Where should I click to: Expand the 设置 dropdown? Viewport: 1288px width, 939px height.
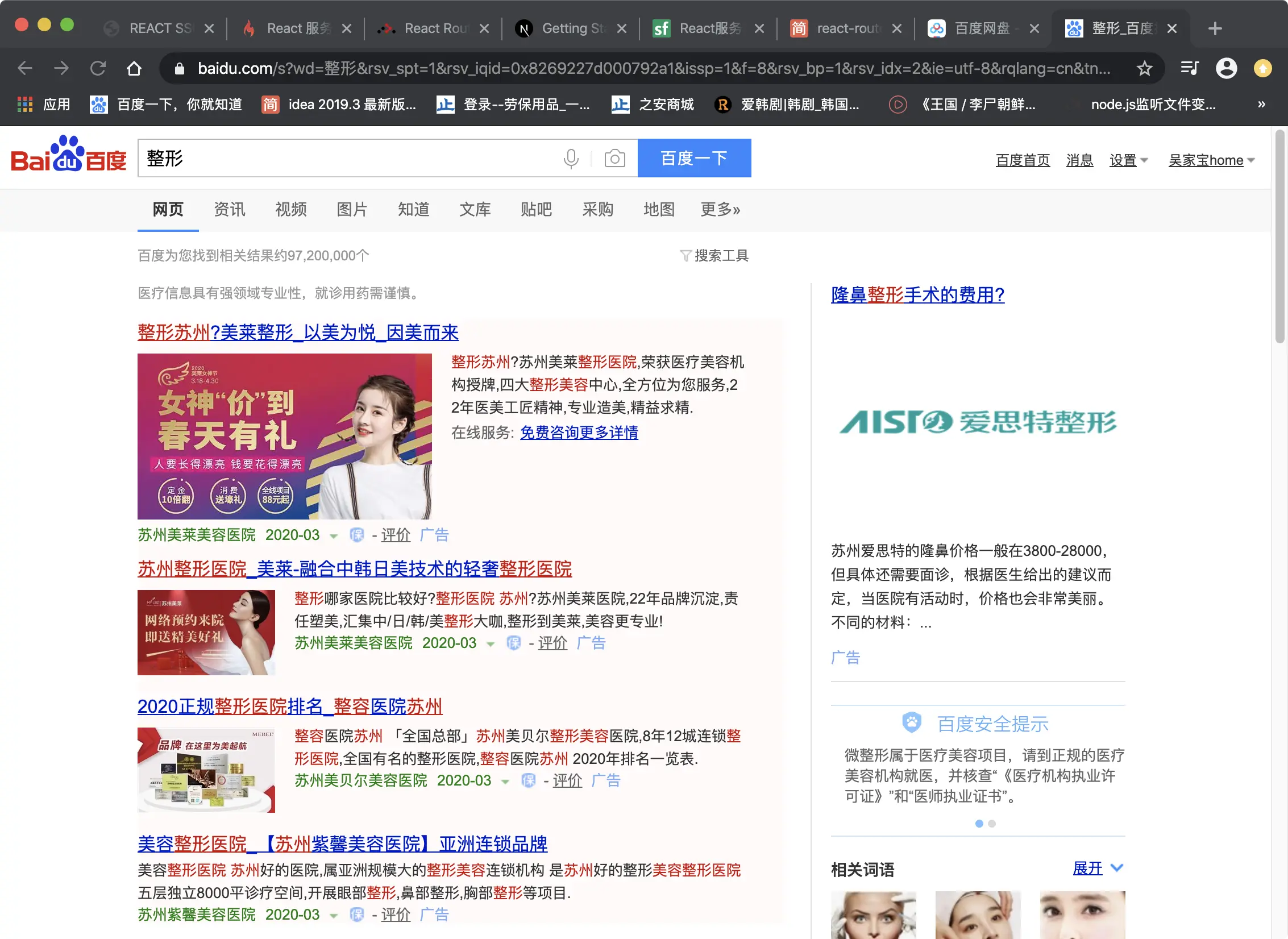tap(1129, 161)
